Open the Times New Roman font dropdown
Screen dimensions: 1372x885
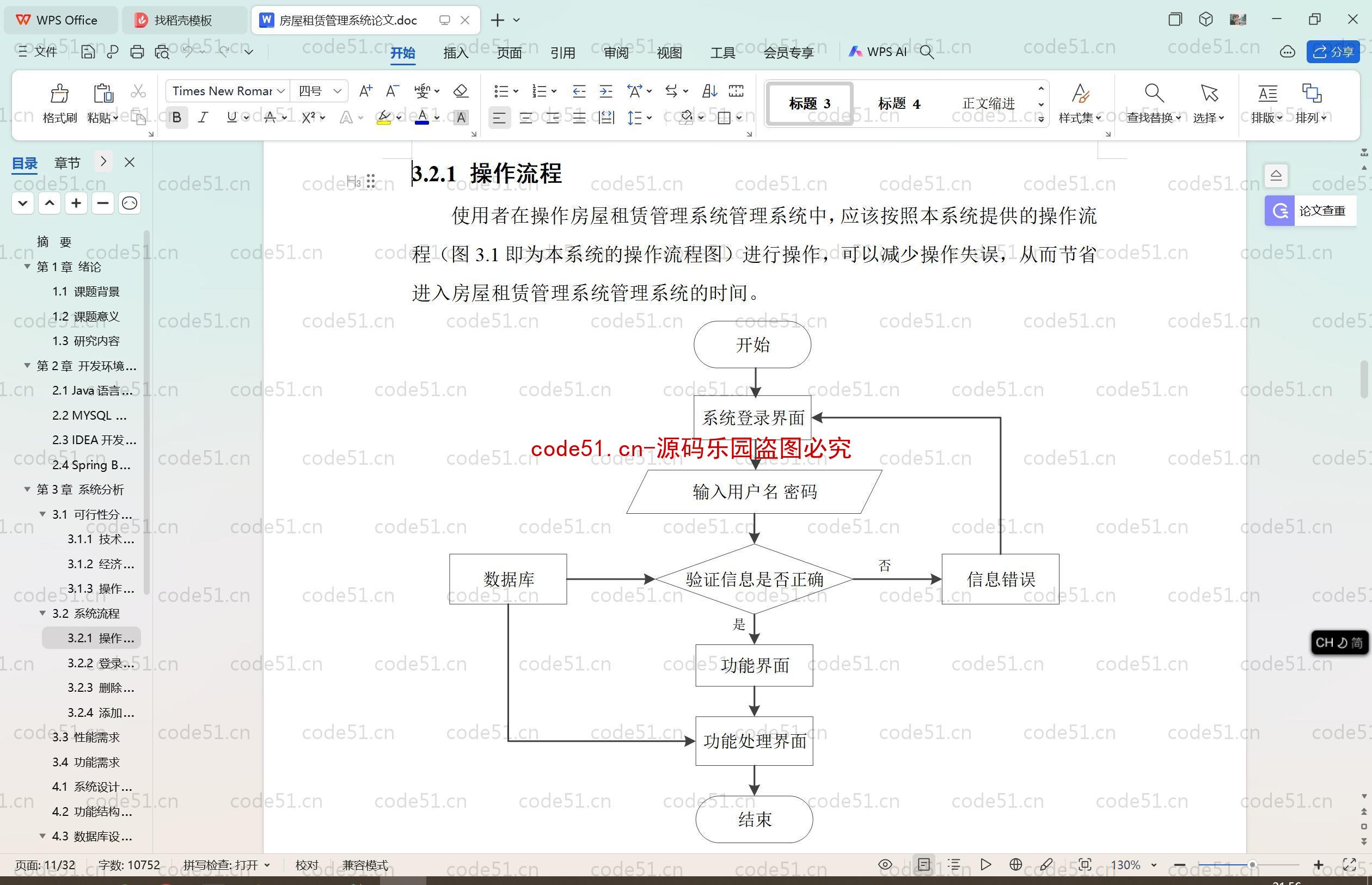point(280,91)
